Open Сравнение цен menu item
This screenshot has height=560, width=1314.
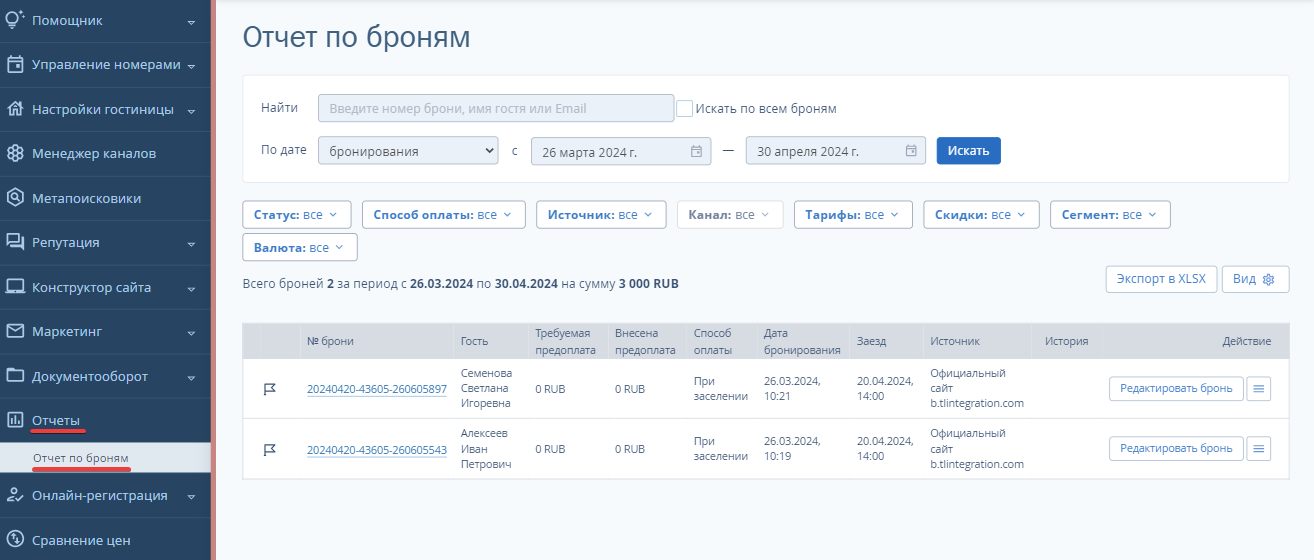click(105, 540)
